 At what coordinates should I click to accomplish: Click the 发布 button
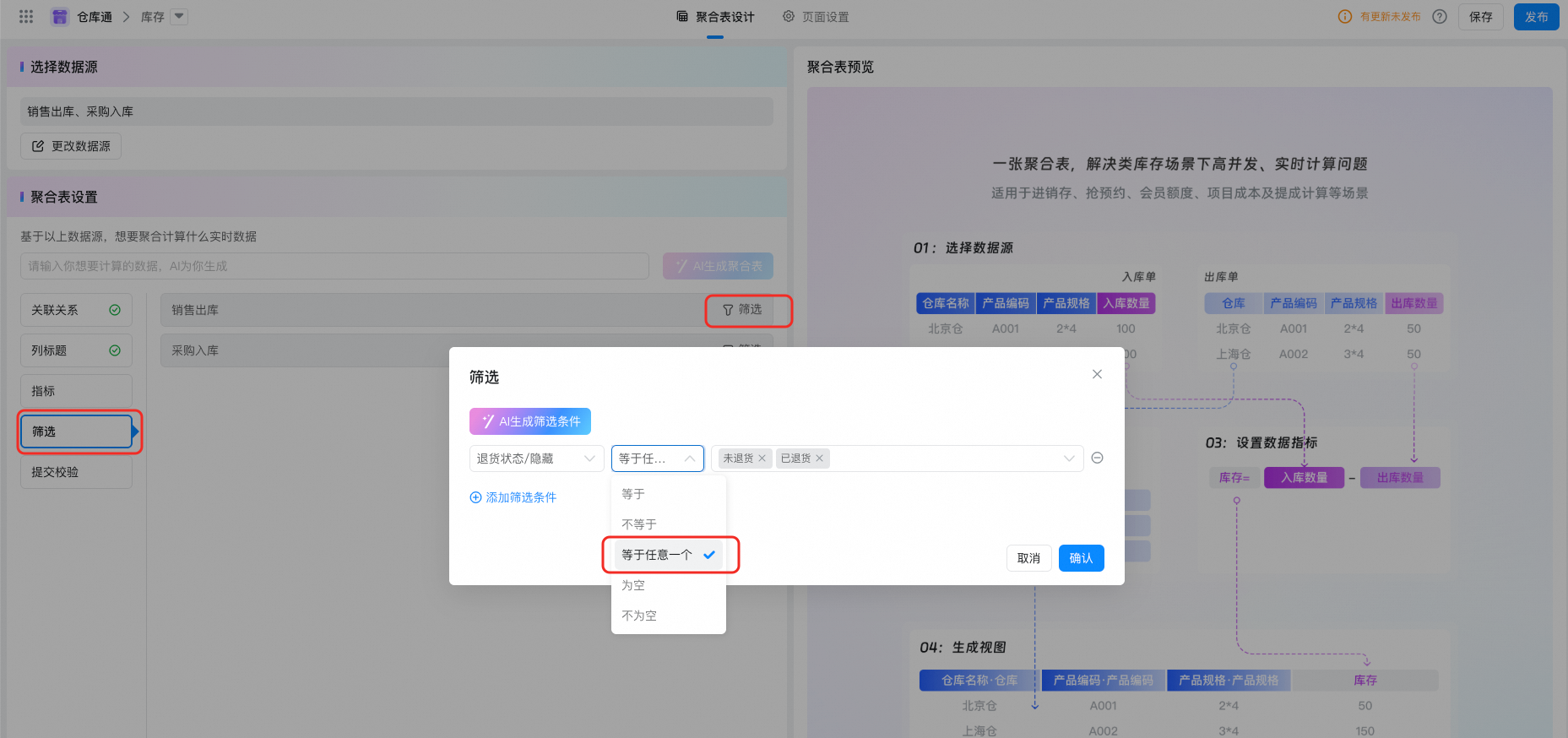coord(1537,17)
